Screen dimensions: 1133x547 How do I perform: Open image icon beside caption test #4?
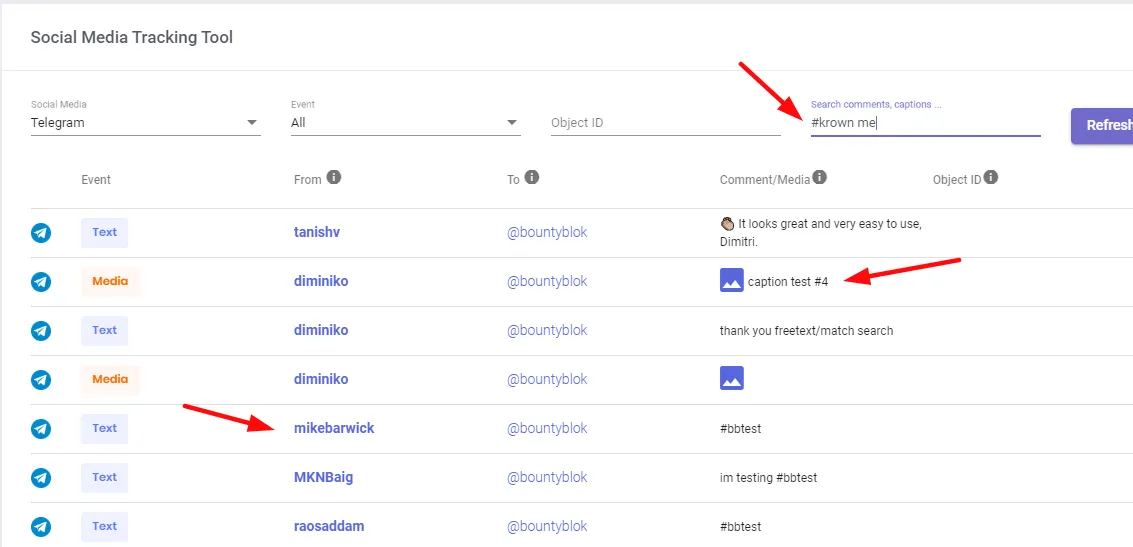tap(732, 280)
